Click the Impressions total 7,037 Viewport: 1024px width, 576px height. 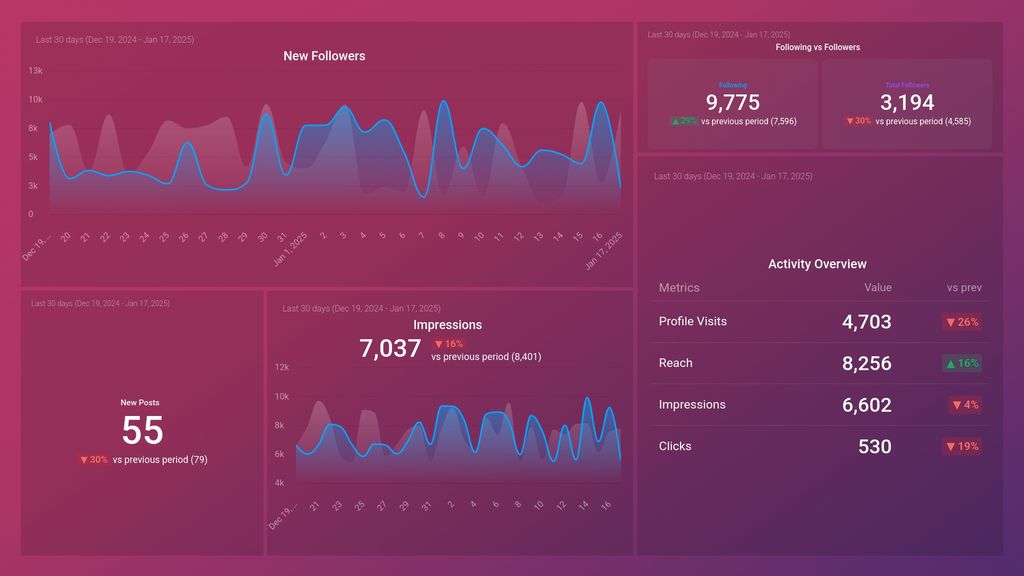390,348
